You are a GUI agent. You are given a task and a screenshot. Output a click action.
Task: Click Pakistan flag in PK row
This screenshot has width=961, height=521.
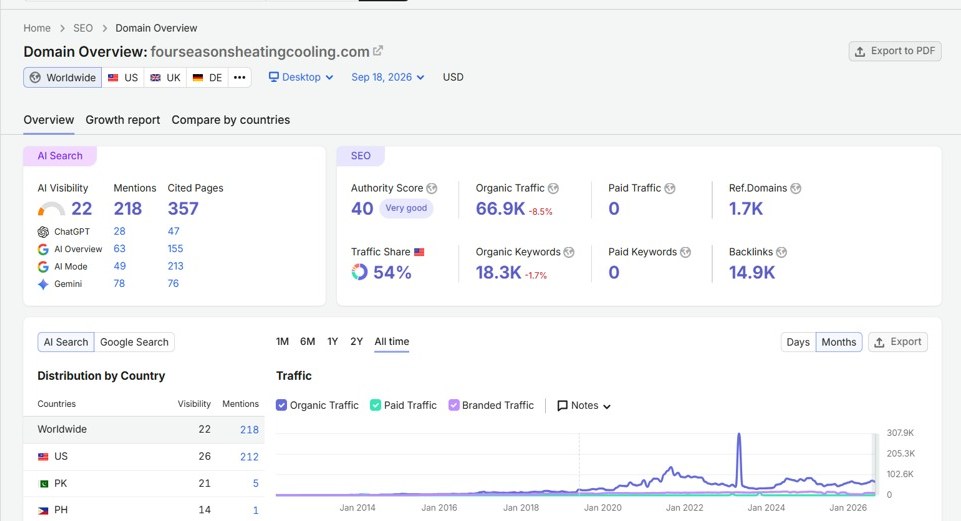[43, 484]
